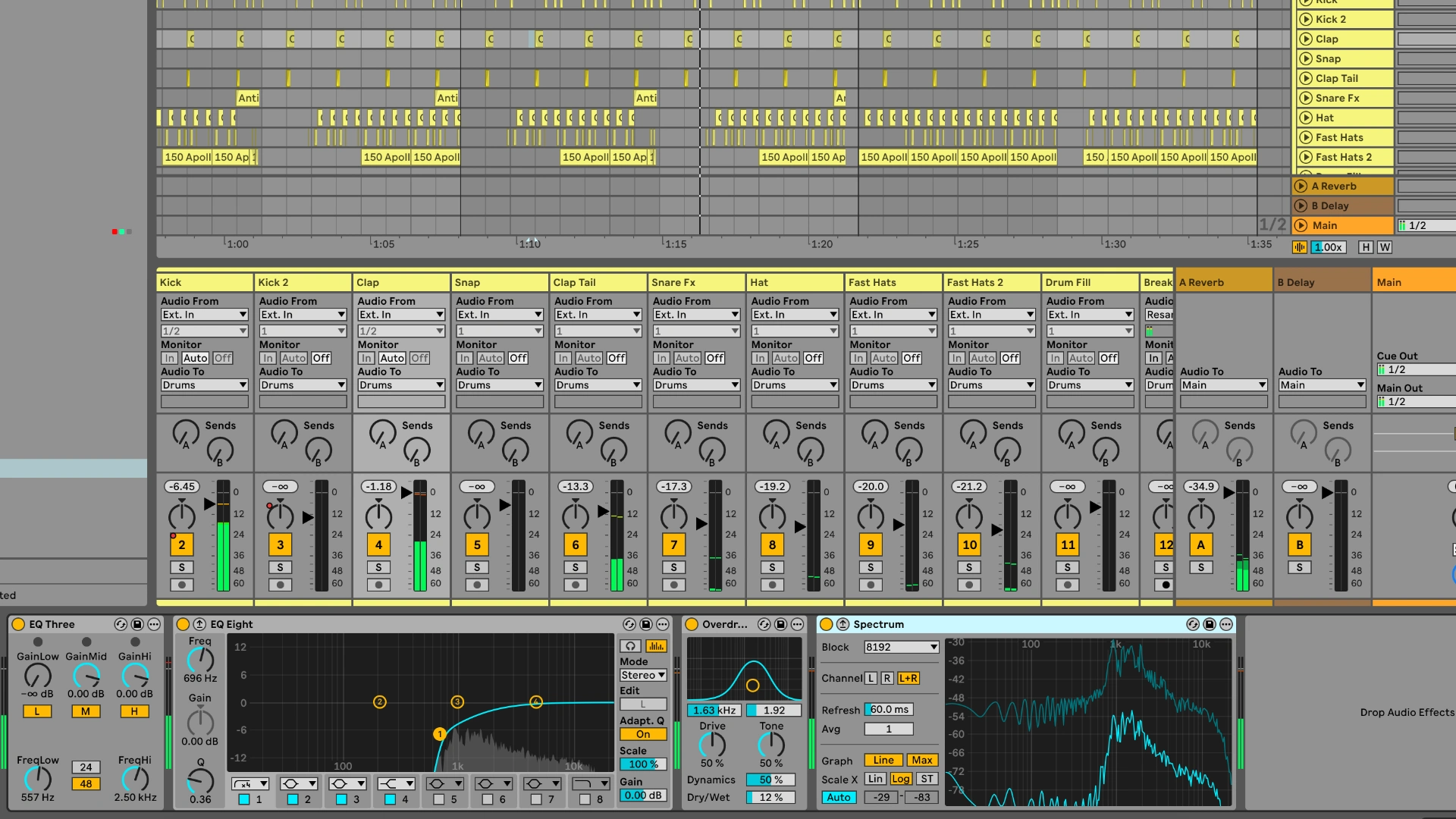
Task: Open the Audio To dropdown on the Snap track
Action: pos(499,384)
